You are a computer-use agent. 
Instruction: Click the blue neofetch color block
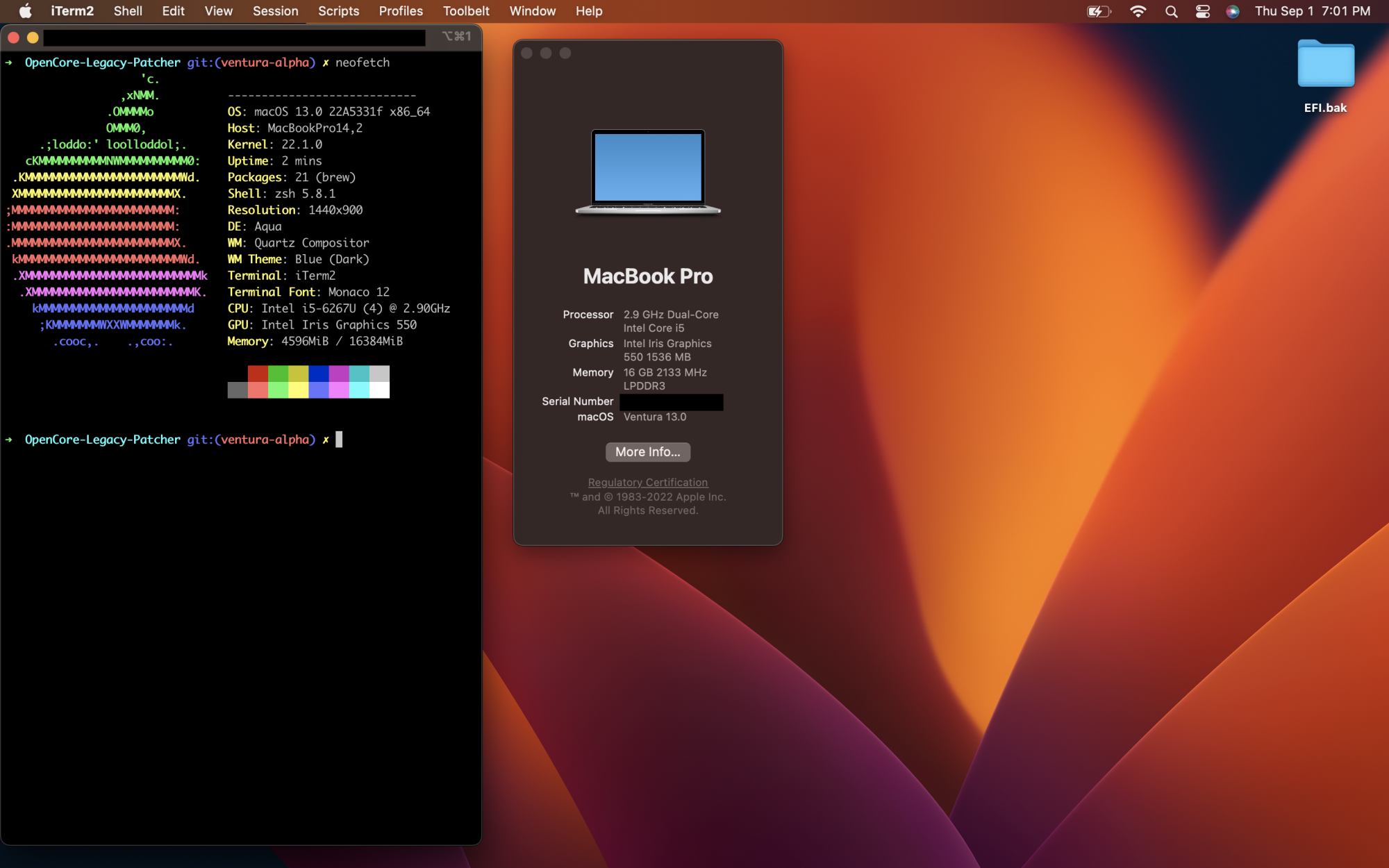(318, 374)
